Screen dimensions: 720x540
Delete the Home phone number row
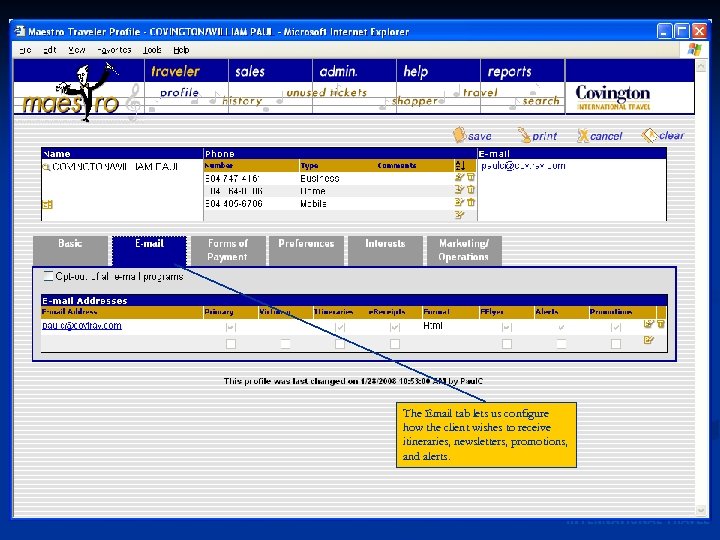(471, 190)
